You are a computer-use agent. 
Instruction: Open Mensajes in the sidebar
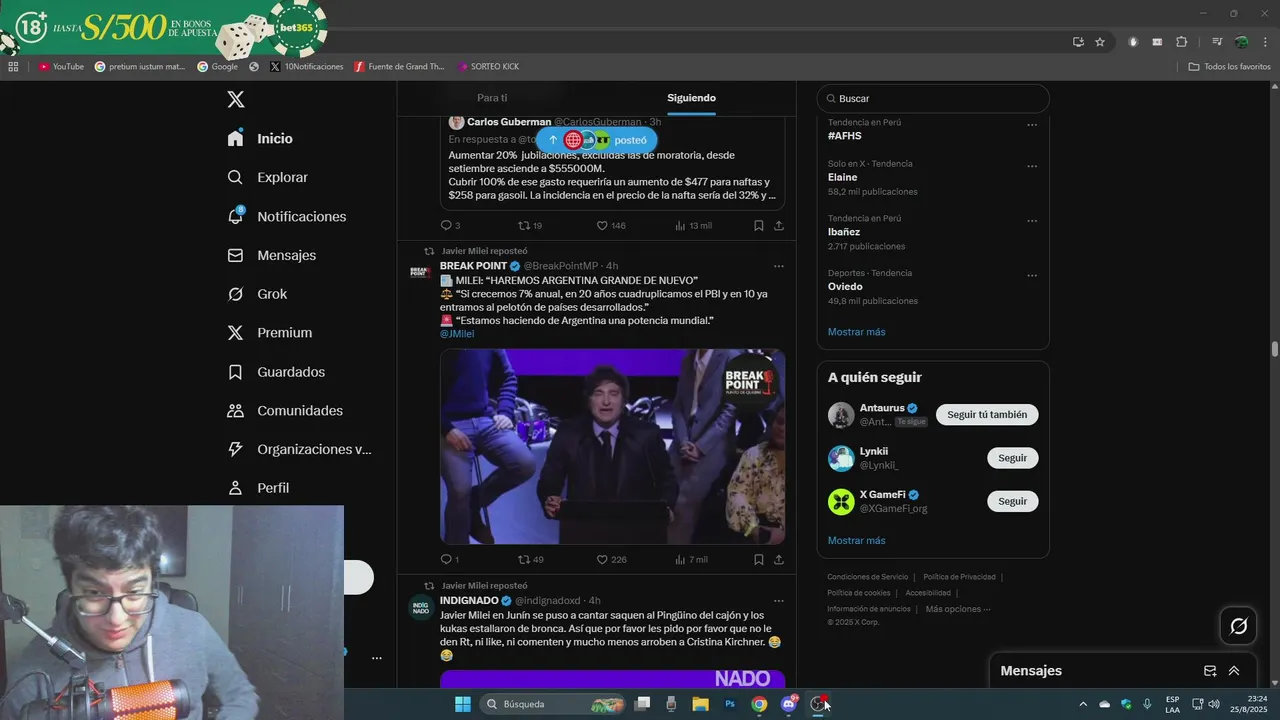pyautogui.click(x=272, y=255)
